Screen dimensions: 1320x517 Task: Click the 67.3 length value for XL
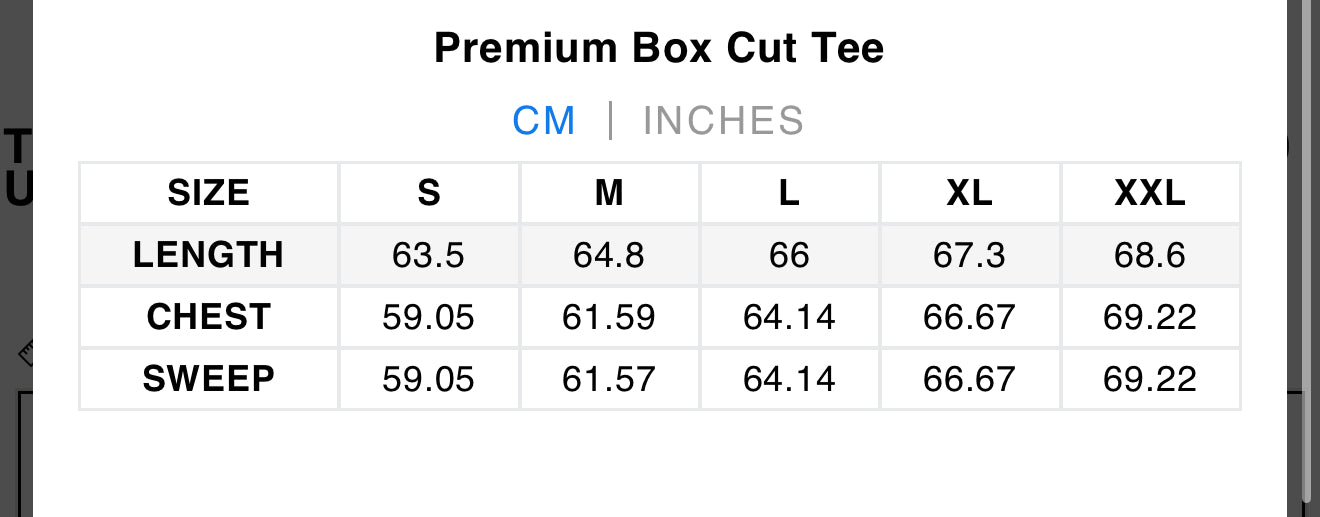[969, 255]
